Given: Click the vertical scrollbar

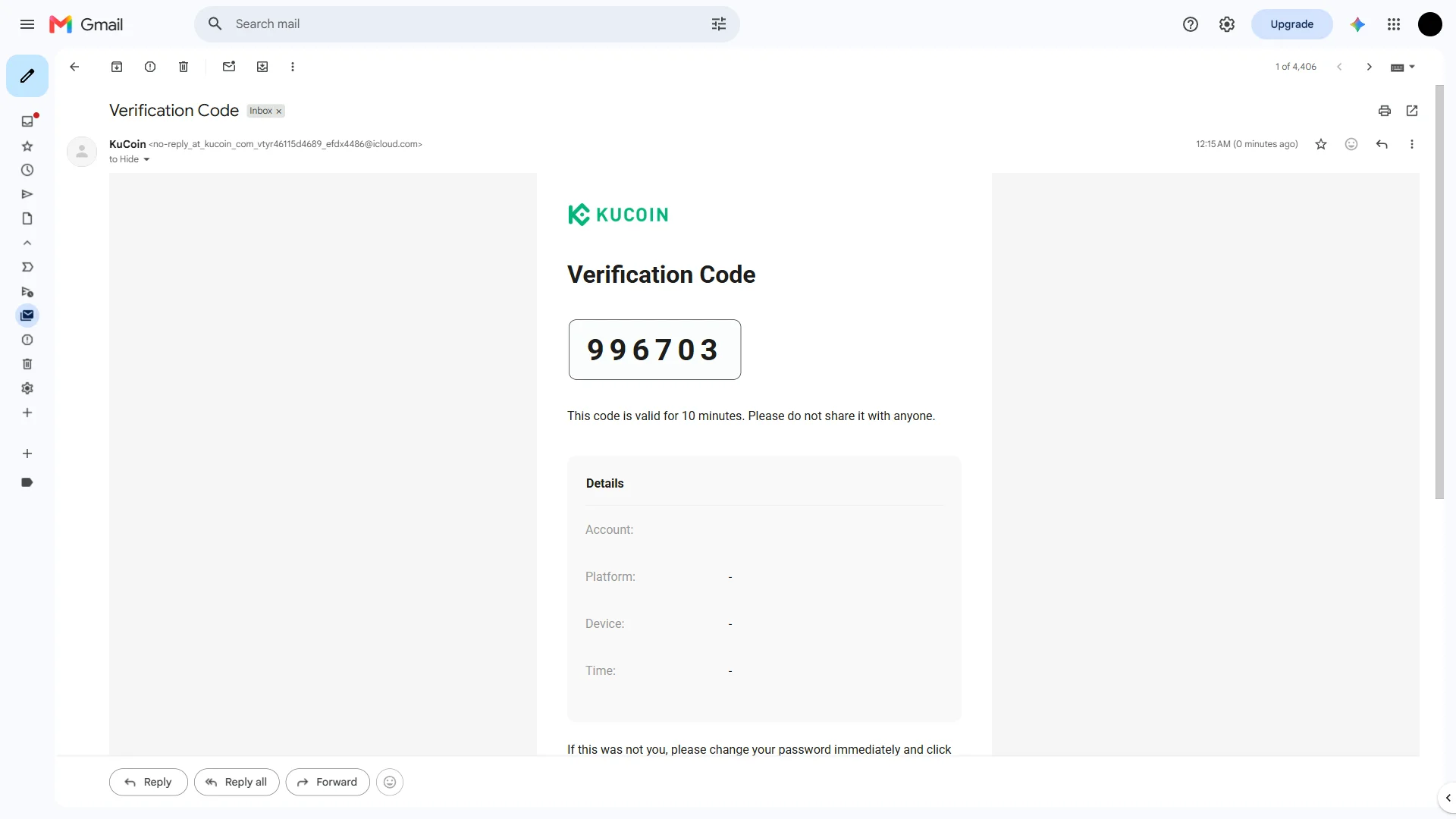Looking at the screenshot, I should click(x=1439, y=292).
